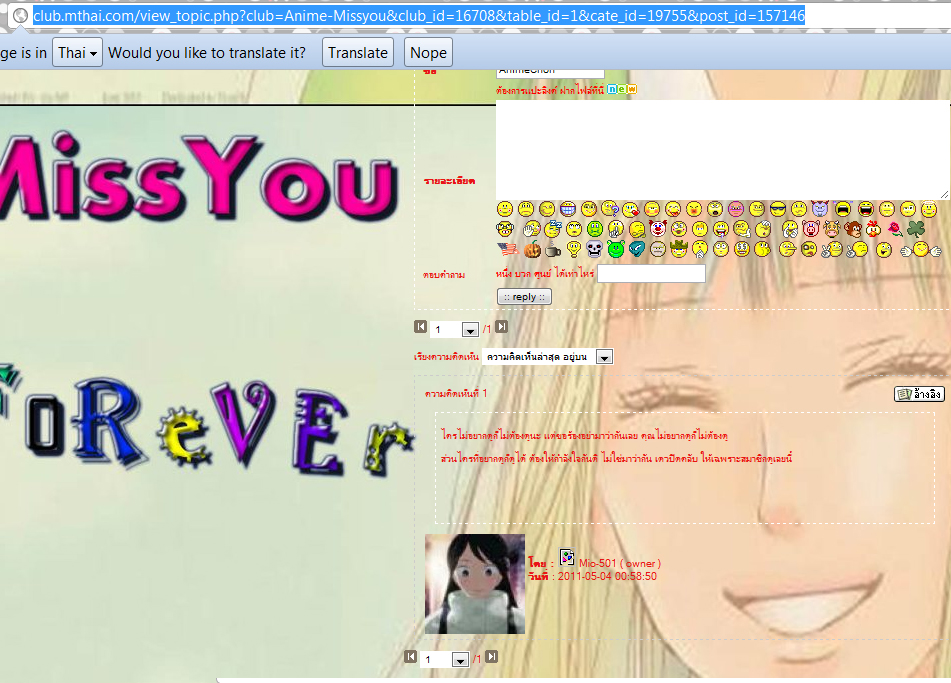The image size is (951, 683).
Task: Insert the angel halo emoticon
Action: pyautogui.click(x=929, y=209)
